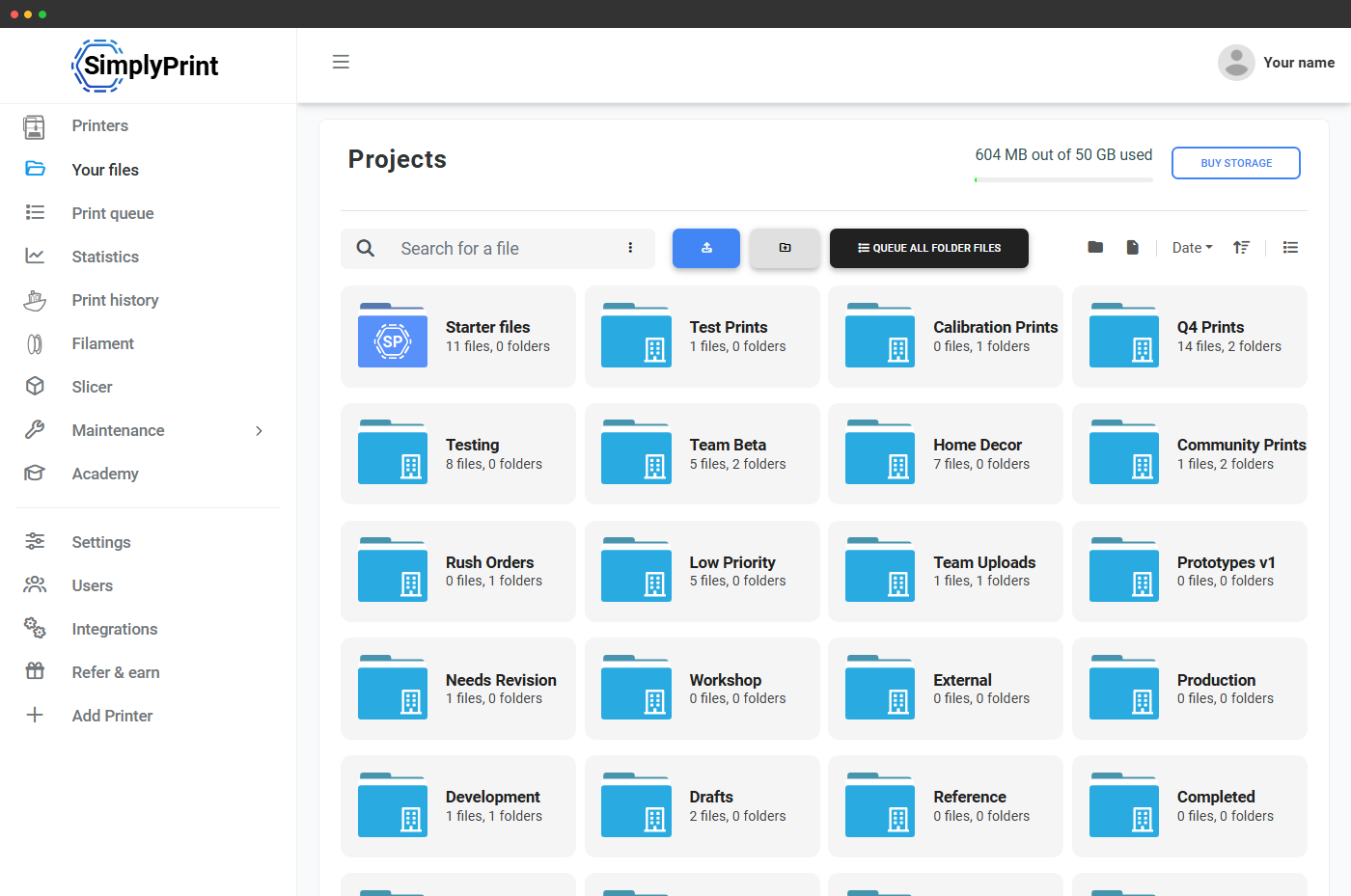Screen dimensions: 1351x896
Task: Toggle ascending sort order icon
Action: tap(1241, 247)
